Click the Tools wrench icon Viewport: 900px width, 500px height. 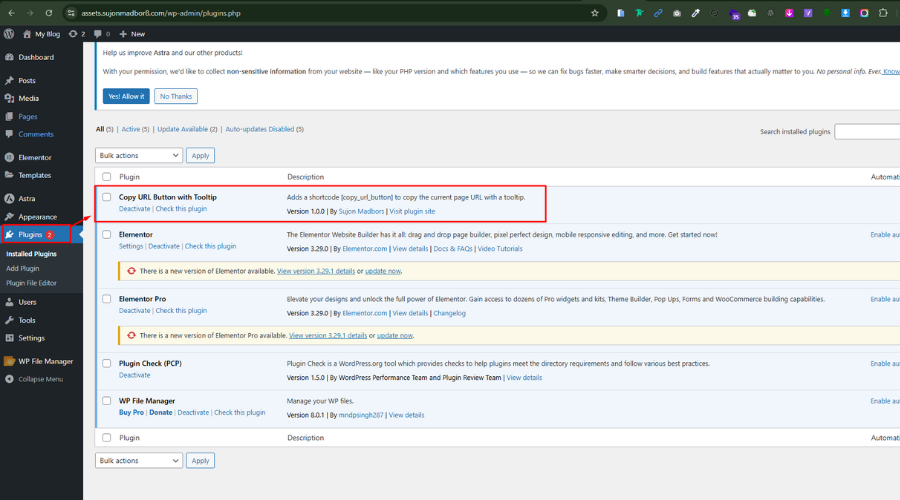9,320
